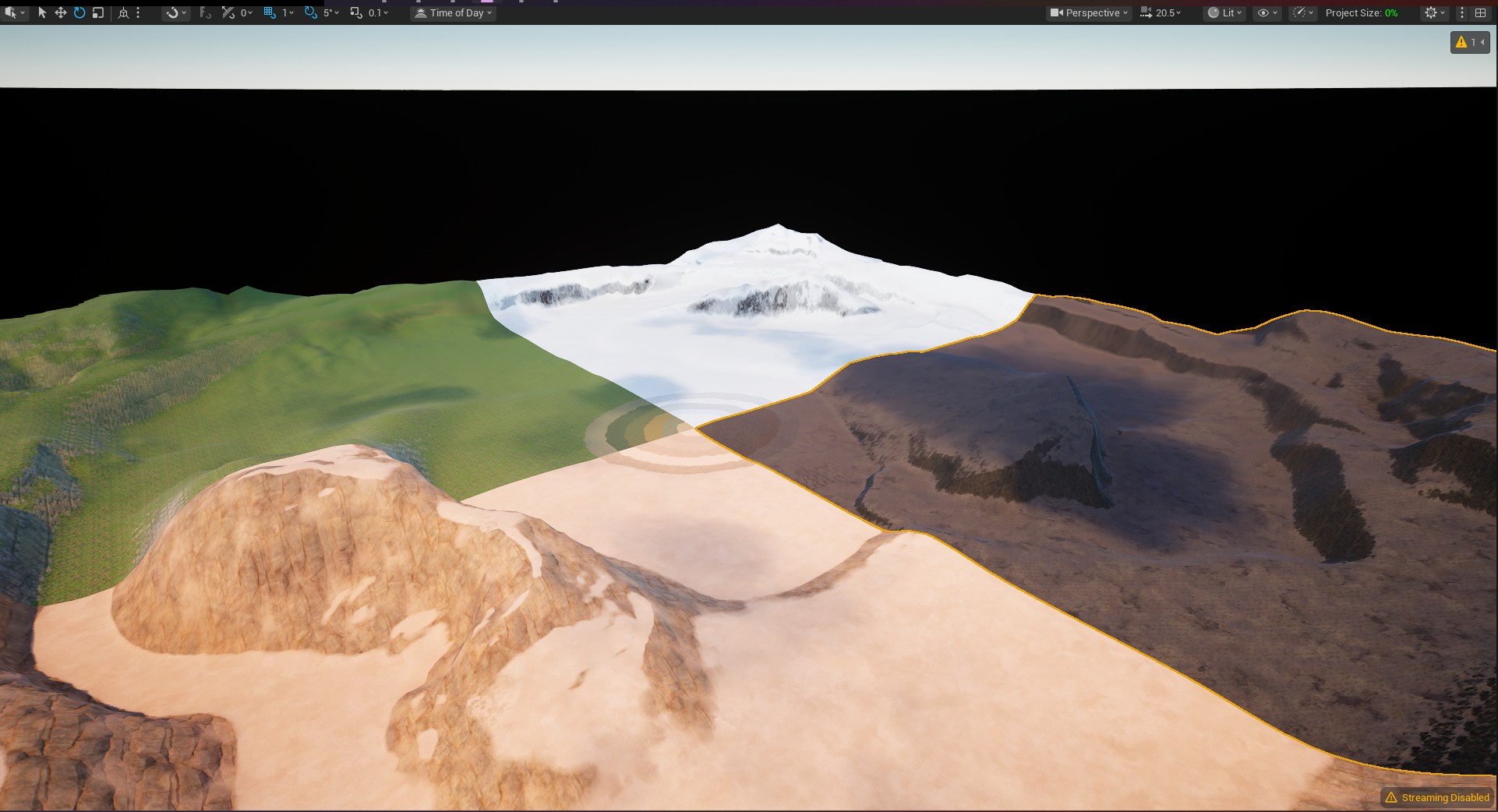Open the viewport settings gear menu
This screenshot has height=812, width=1498.
tap(1434, 12)
